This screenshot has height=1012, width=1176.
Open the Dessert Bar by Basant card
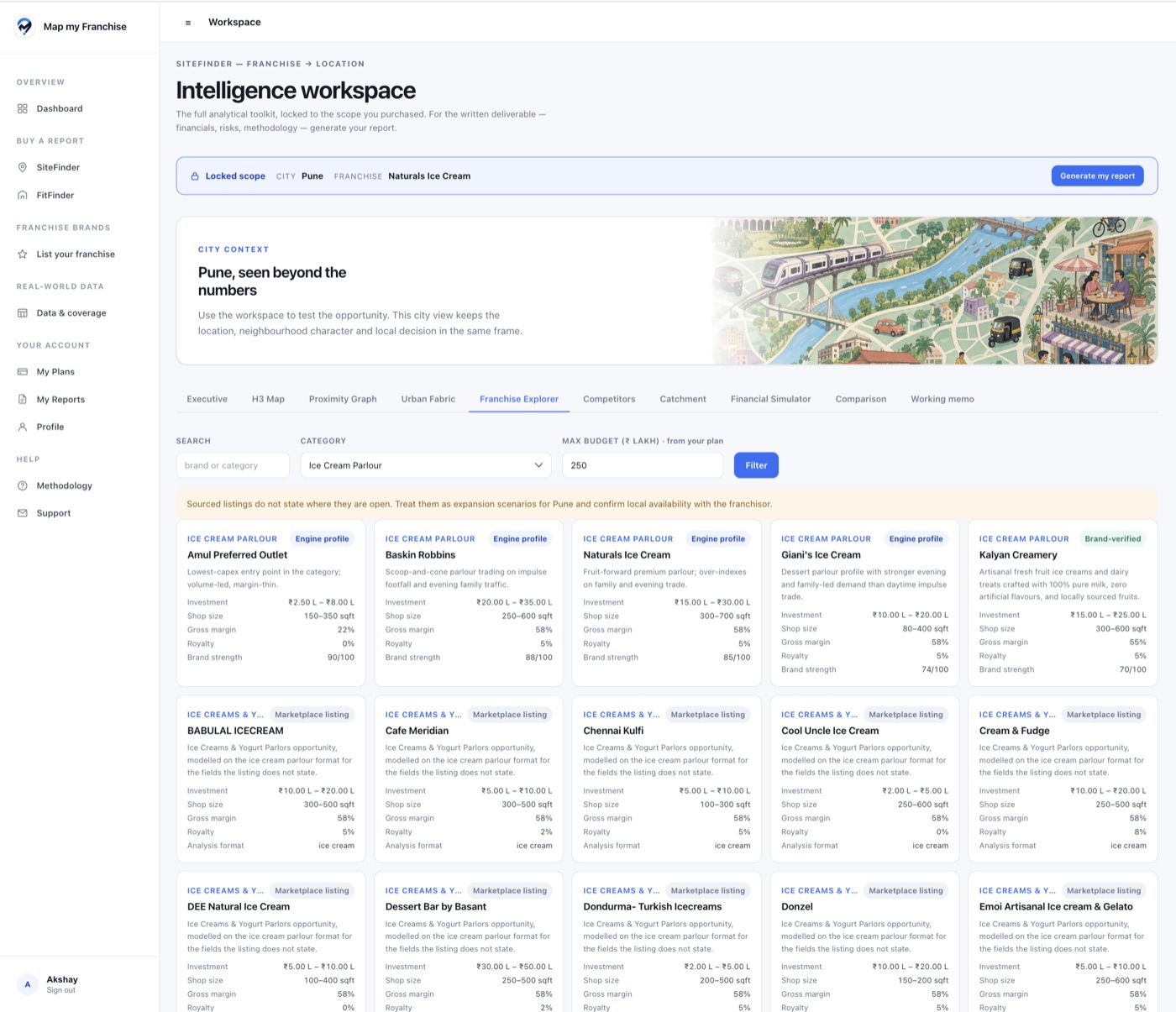coord(469,942)
